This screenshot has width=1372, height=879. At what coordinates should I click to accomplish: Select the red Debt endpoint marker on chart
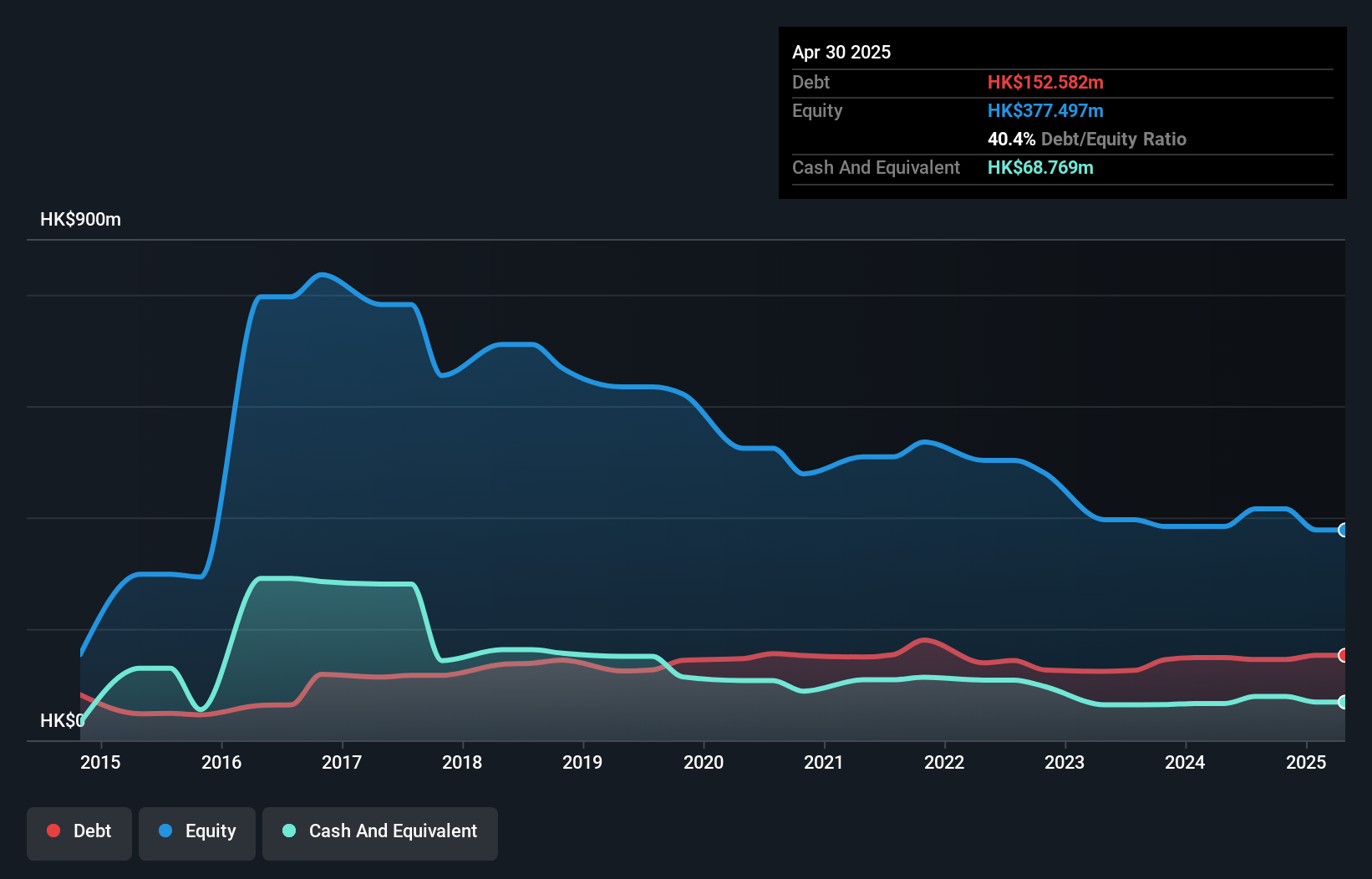tap(1344, 655)
